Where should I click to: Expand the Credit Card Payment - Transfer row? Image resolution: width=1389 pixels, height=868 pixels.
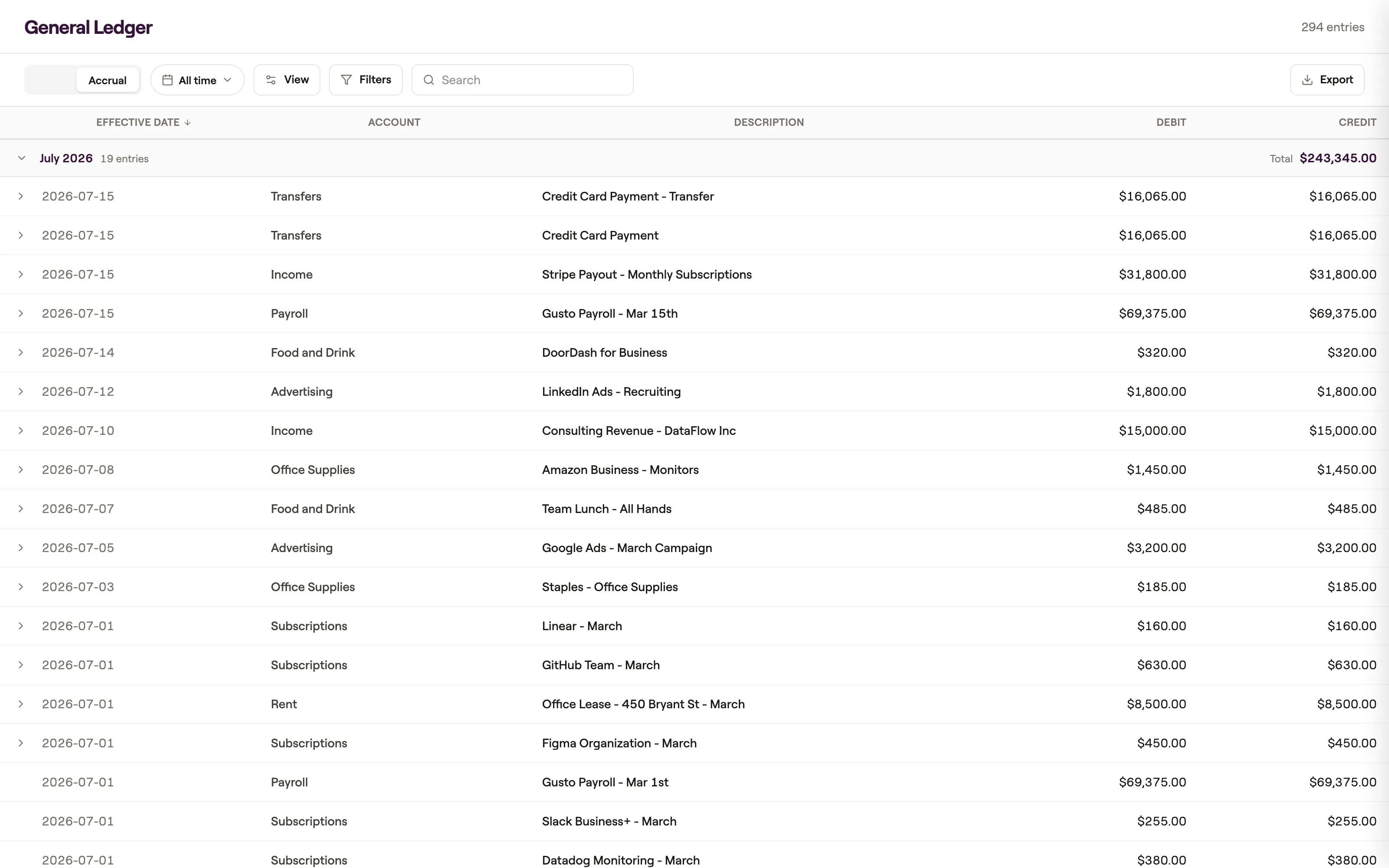(21, 196)
